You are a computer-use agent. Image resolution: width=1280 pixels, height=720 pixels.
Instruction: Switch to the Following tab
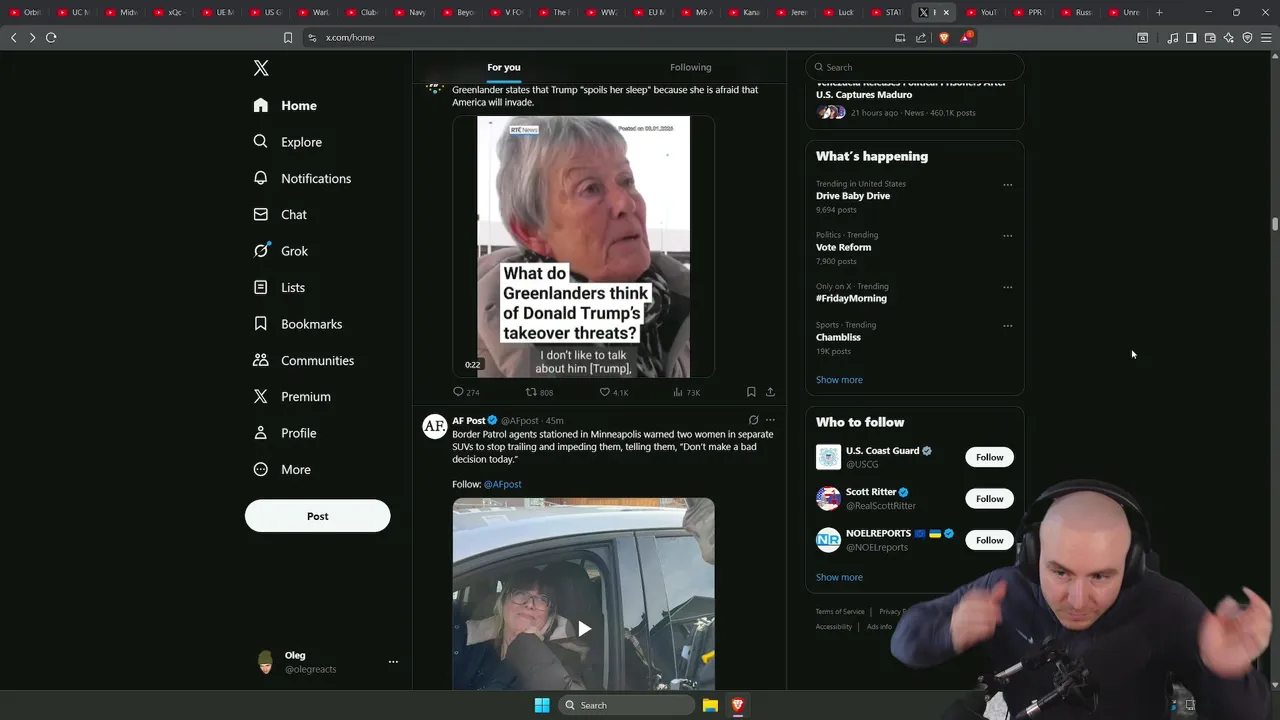click(691, 67)
